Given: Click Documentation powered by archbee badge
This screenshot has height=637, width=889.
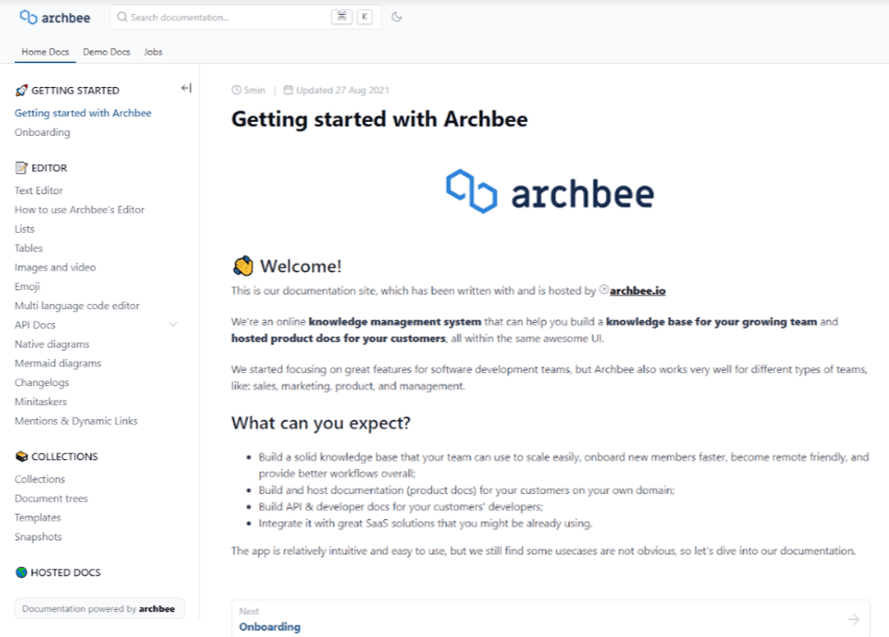Looking at the screenshot, I should 99,608.
